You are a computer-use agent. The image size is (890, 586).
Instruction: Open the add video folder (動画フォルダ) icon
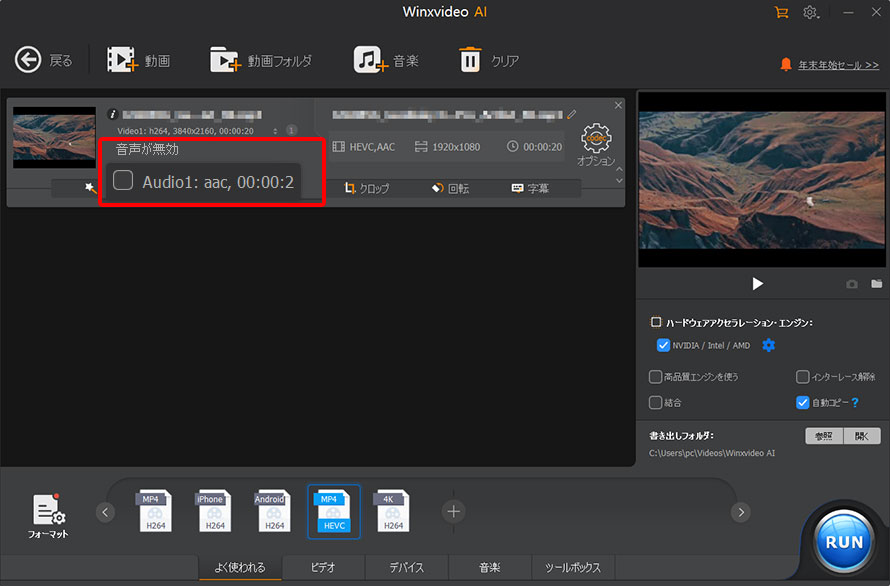pos(226,60)
